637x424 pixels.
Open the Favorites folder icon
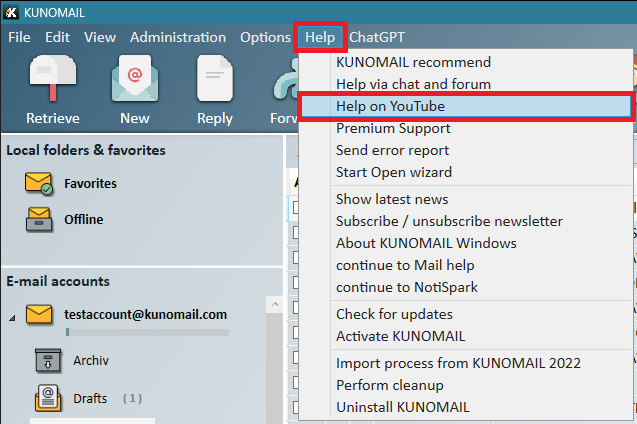[x=39, y=184]
